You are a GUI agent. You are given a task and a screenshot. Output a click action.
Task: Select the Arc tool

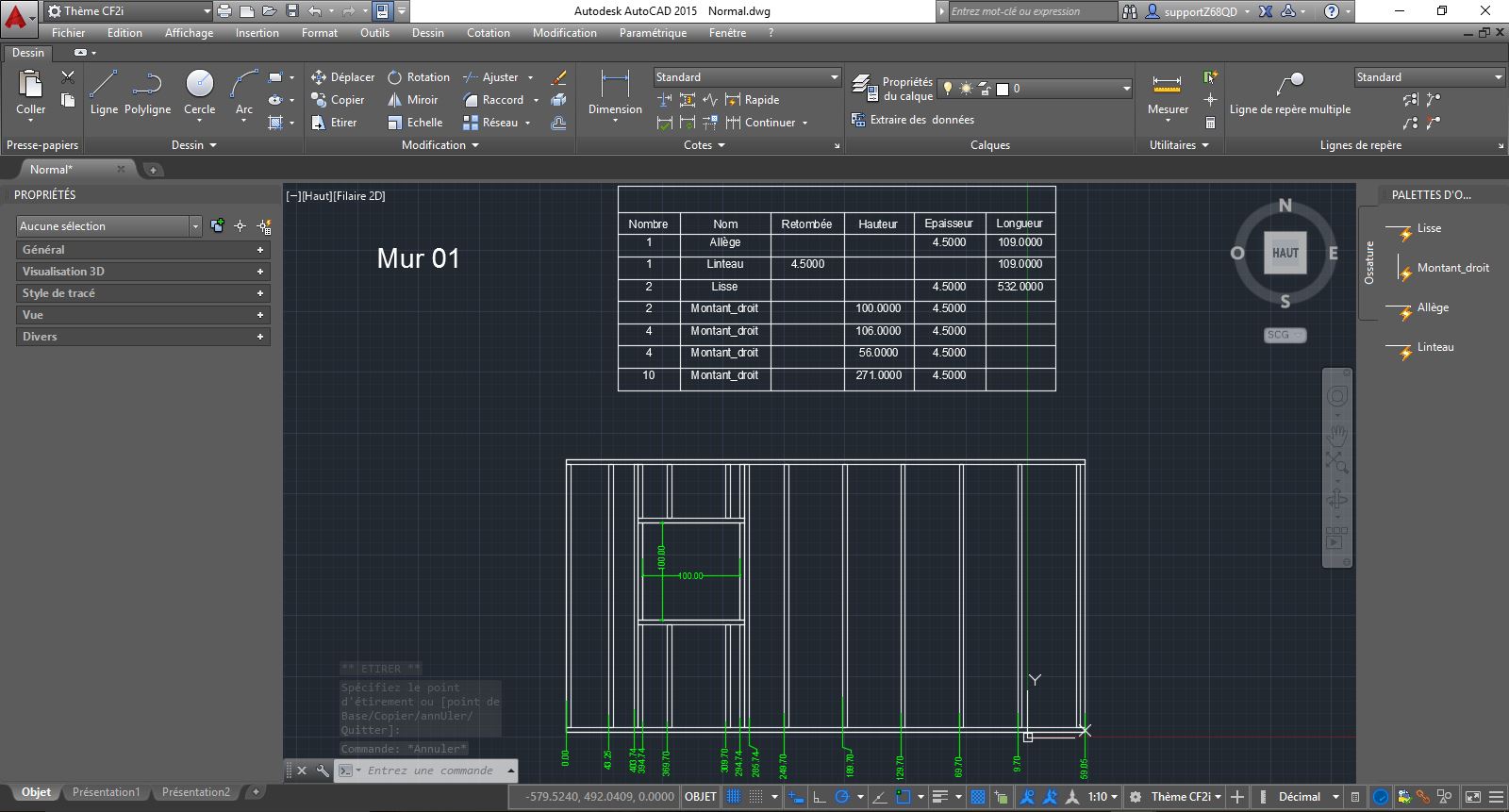(x=244, y=92)
